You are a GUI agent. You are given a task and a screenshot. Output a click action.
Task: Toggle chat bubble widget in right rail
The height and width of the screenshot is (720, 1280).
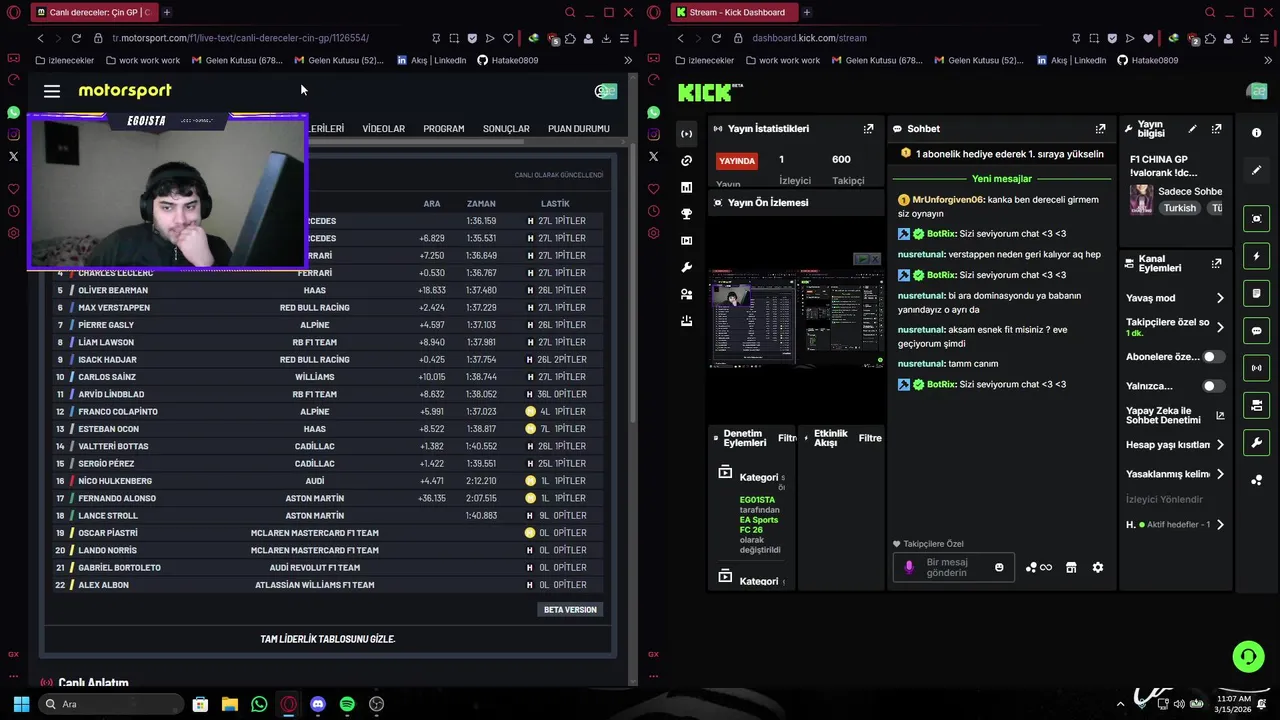(x=1257, y=331)
